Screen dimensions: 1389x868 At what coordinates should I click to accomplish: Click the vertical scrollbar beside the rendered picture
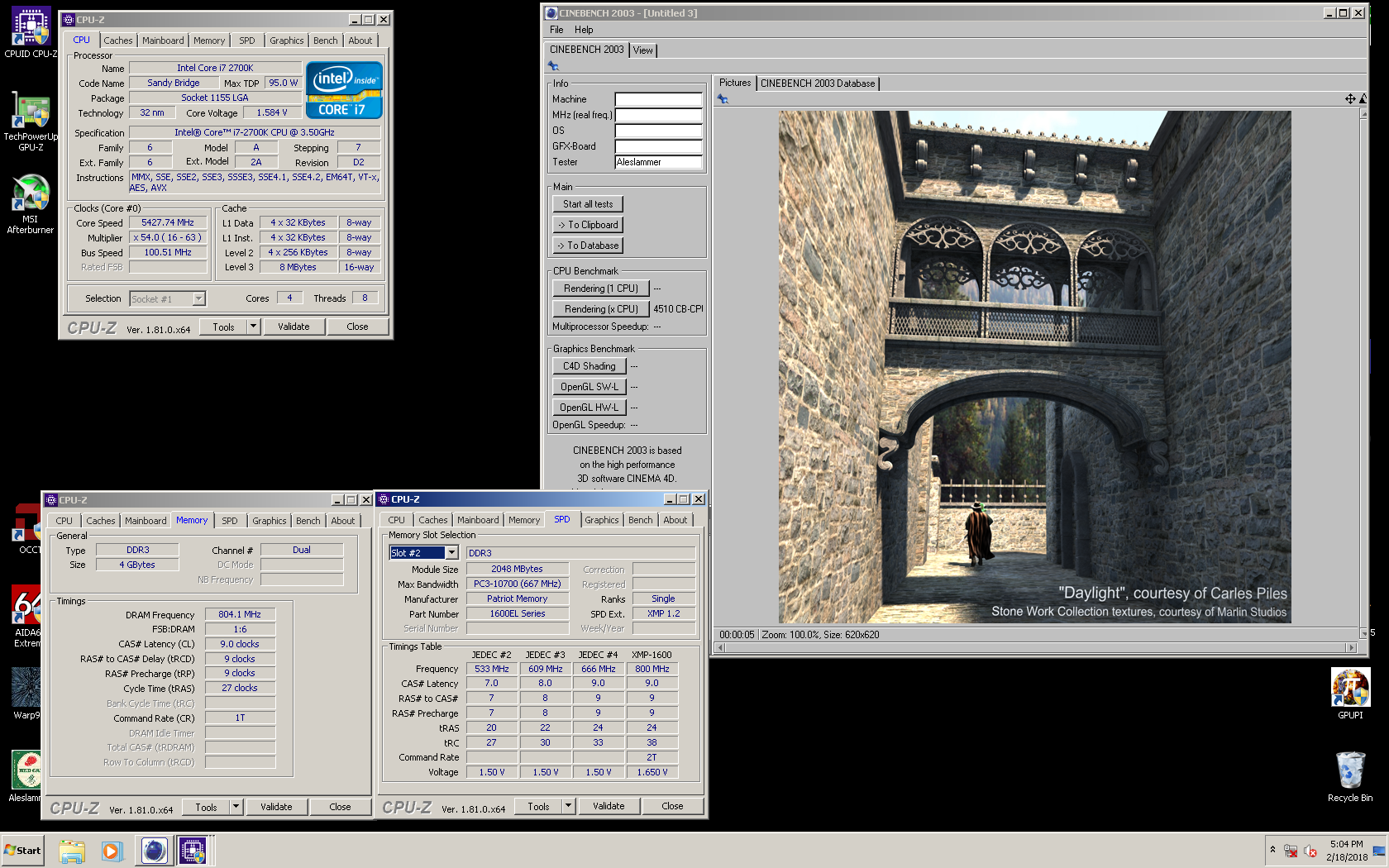click(1363, 374)
